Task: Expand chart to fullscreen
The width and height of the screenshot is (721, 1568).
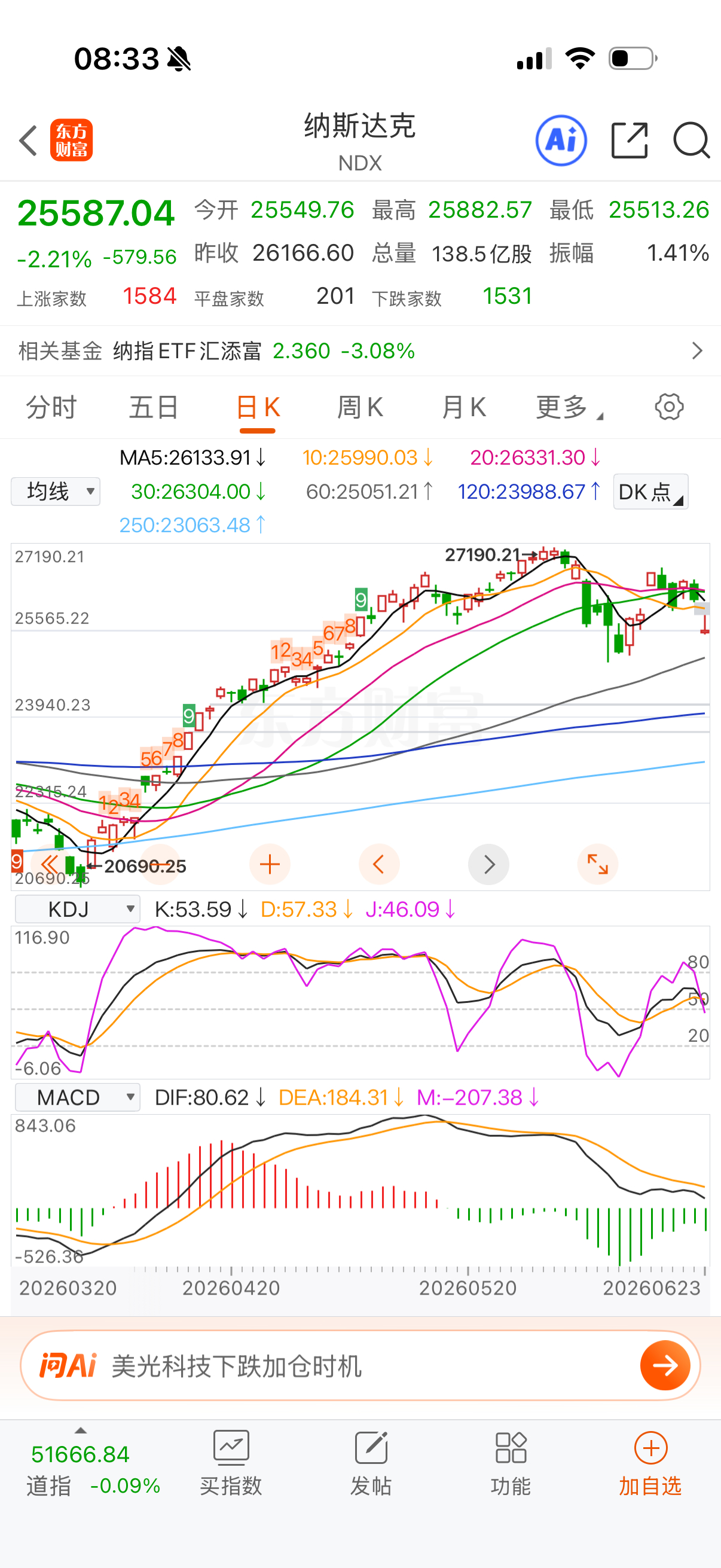Action: point(597,864)
